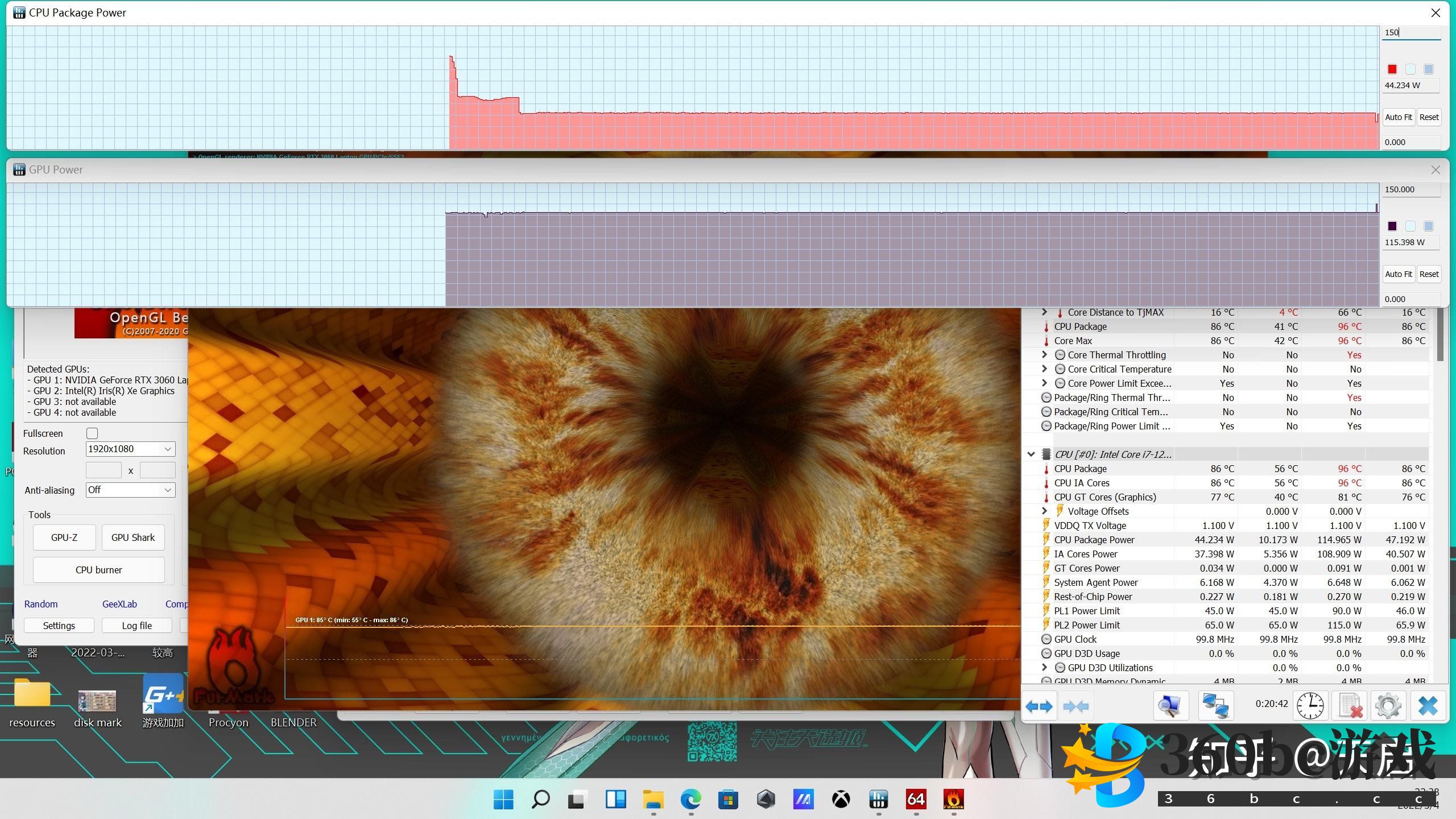Click the CPU burner button
This screenshot has height=819, width=1456.
(99, 570)
